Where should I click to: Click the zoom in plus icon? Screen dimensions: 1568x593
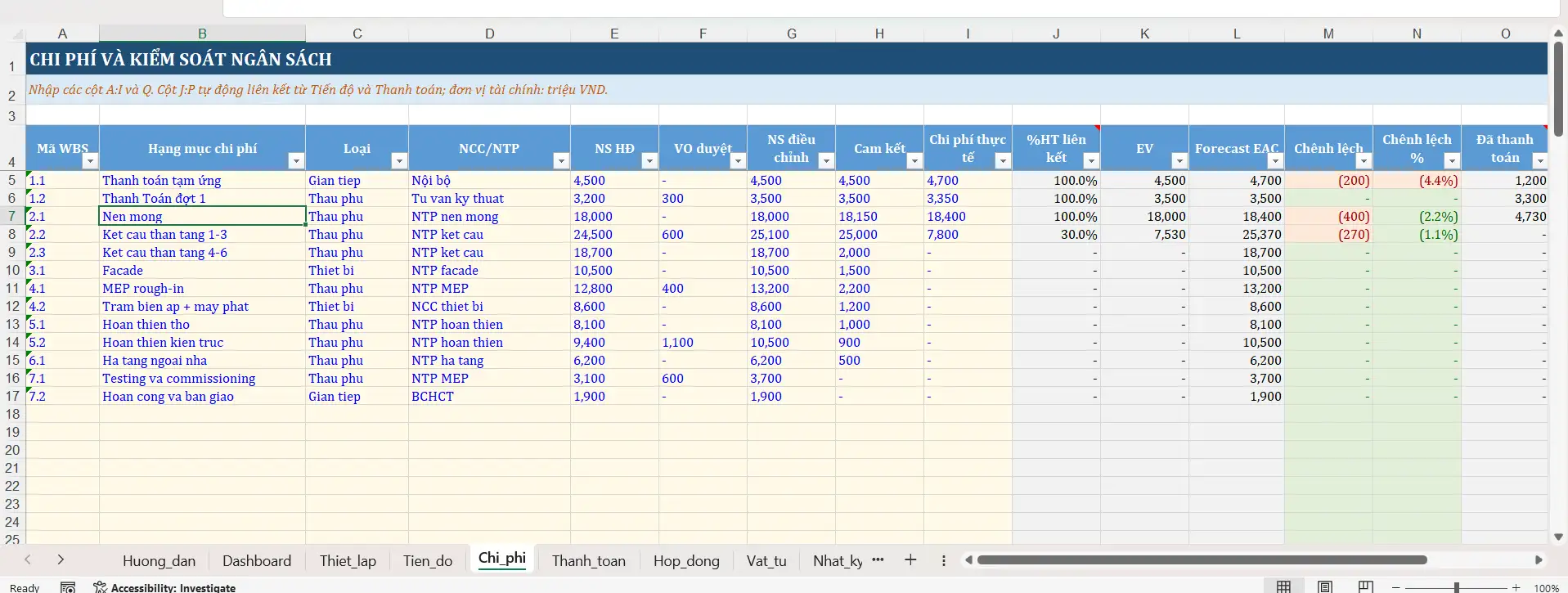point(1516,587)
